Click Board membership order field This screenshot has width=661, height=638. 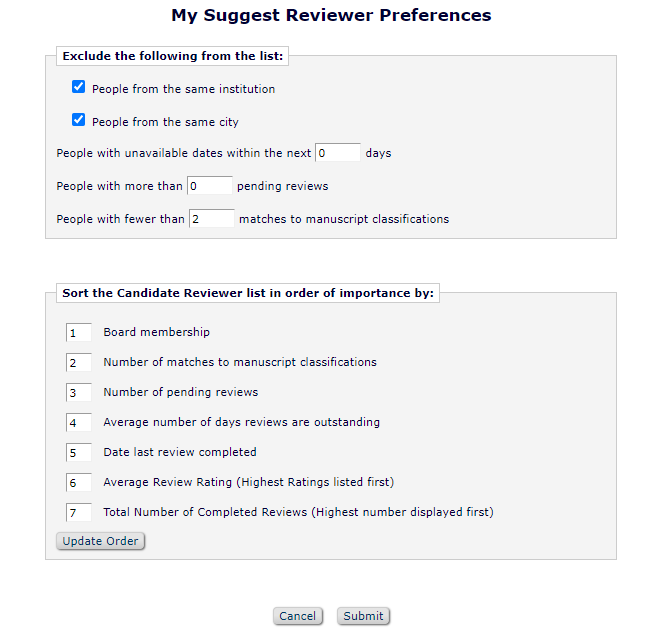click(x=79, y=333)
